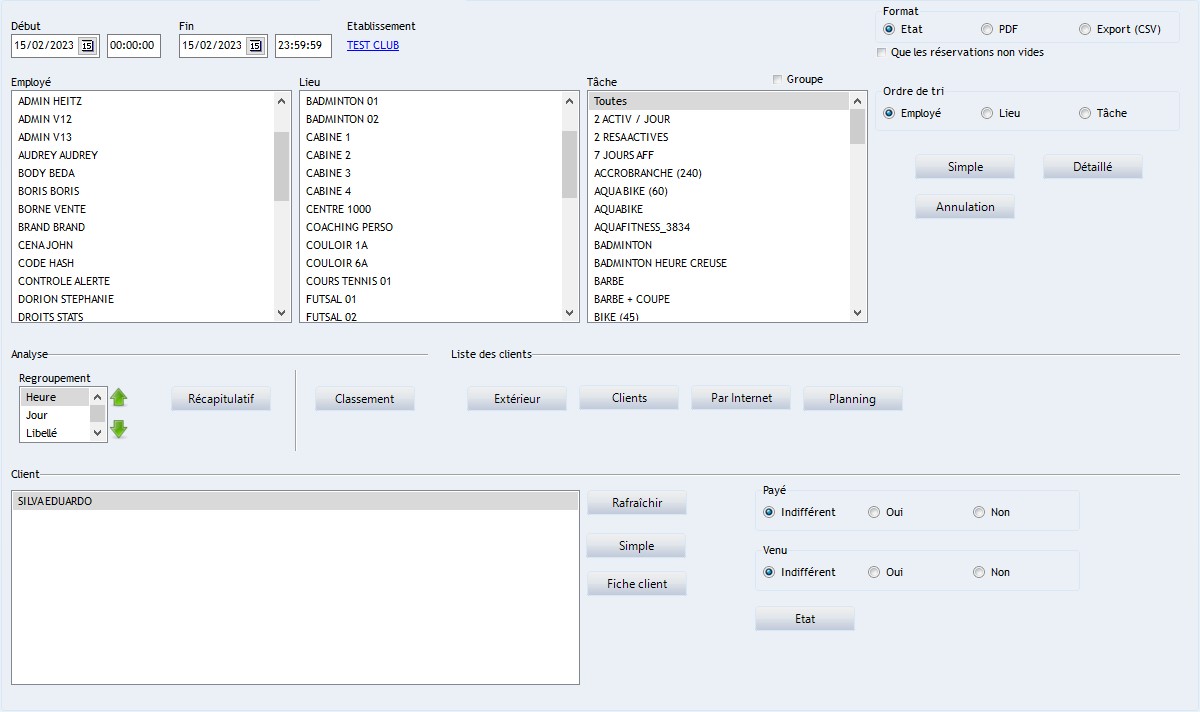Set sort order to Lieu
This screenshot has height=712, width=1200.
pos(987,113)
